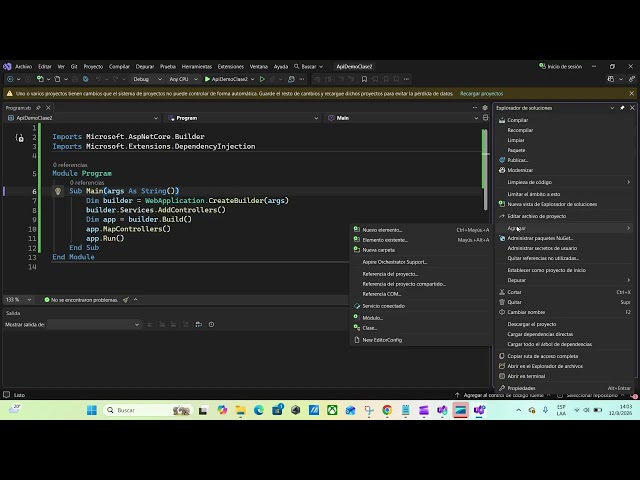Click the window layout icon near the top right

pos(611,79)
